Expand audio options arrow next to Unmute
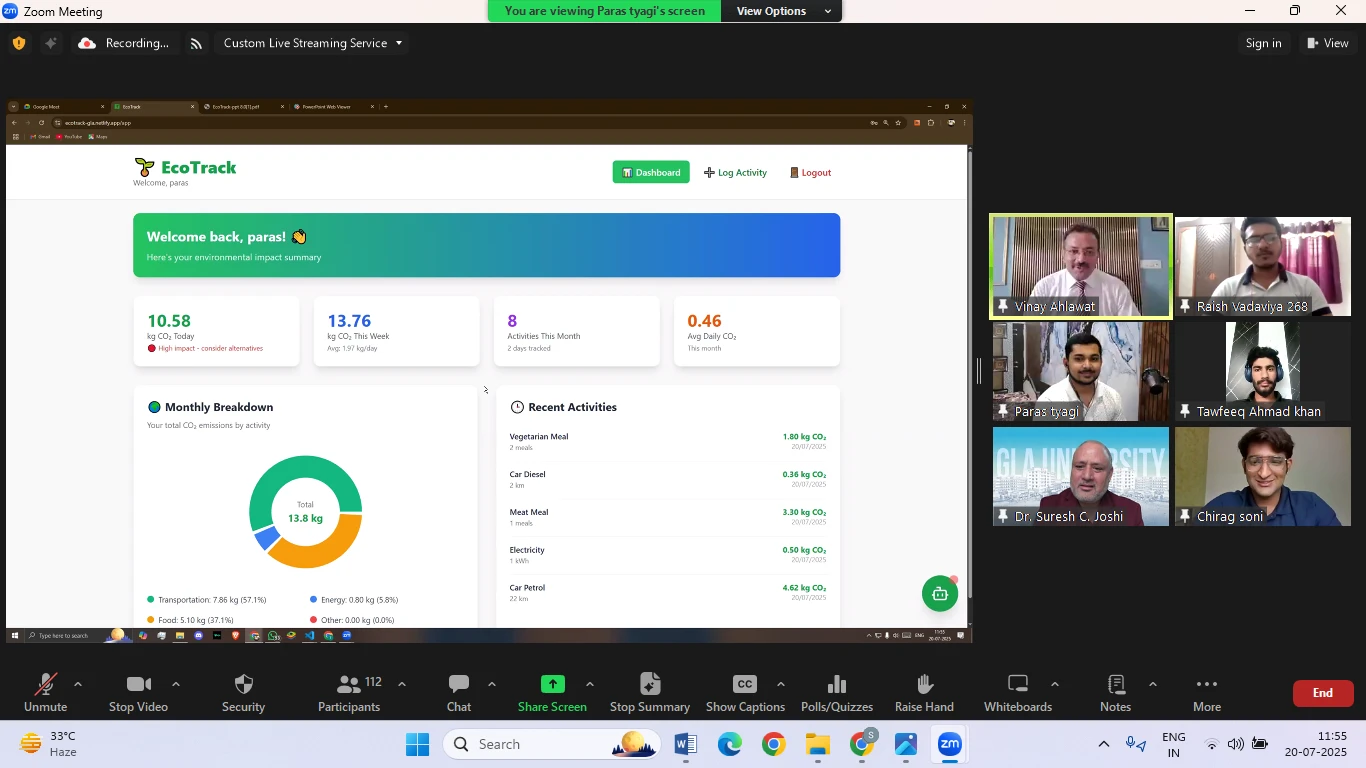 click(78, 684)
